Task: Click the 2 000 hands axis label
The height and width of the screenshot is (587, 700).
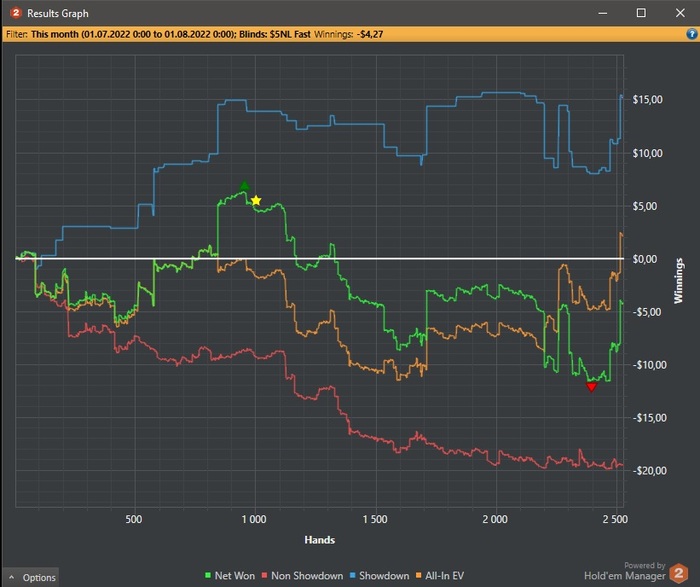Action: coord(495,519)
